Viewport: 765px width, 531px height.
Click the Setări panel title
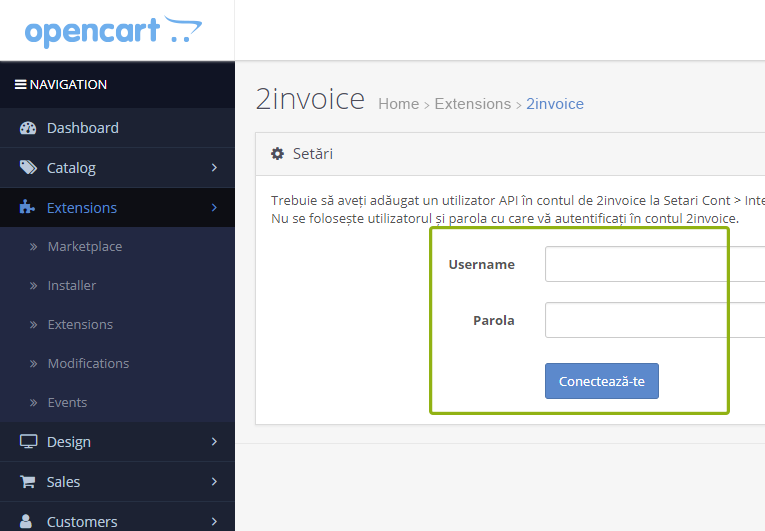(313, 154)
